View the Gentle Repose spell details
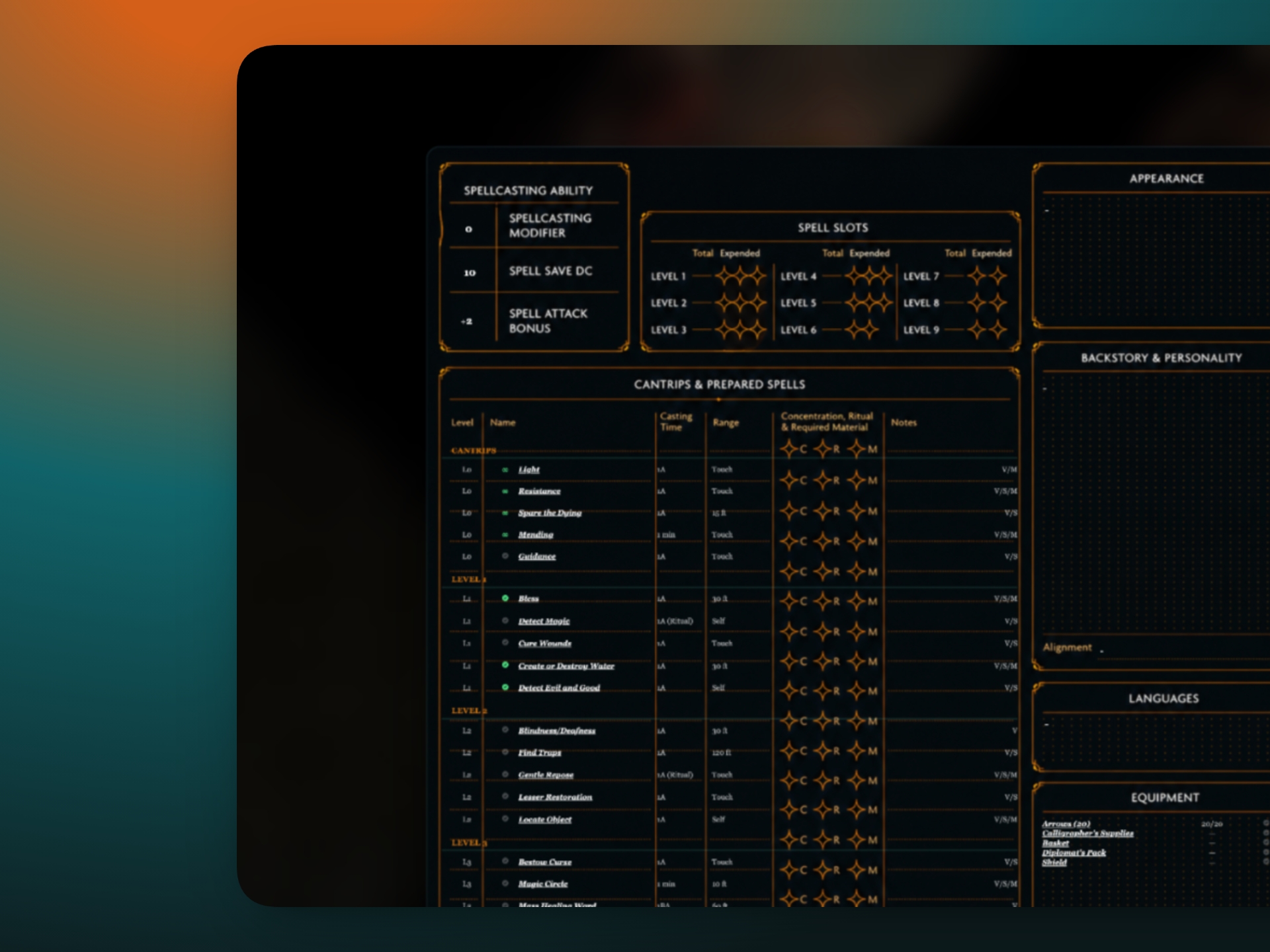The height and width of the screenshot is (952, 1270). 546,775
